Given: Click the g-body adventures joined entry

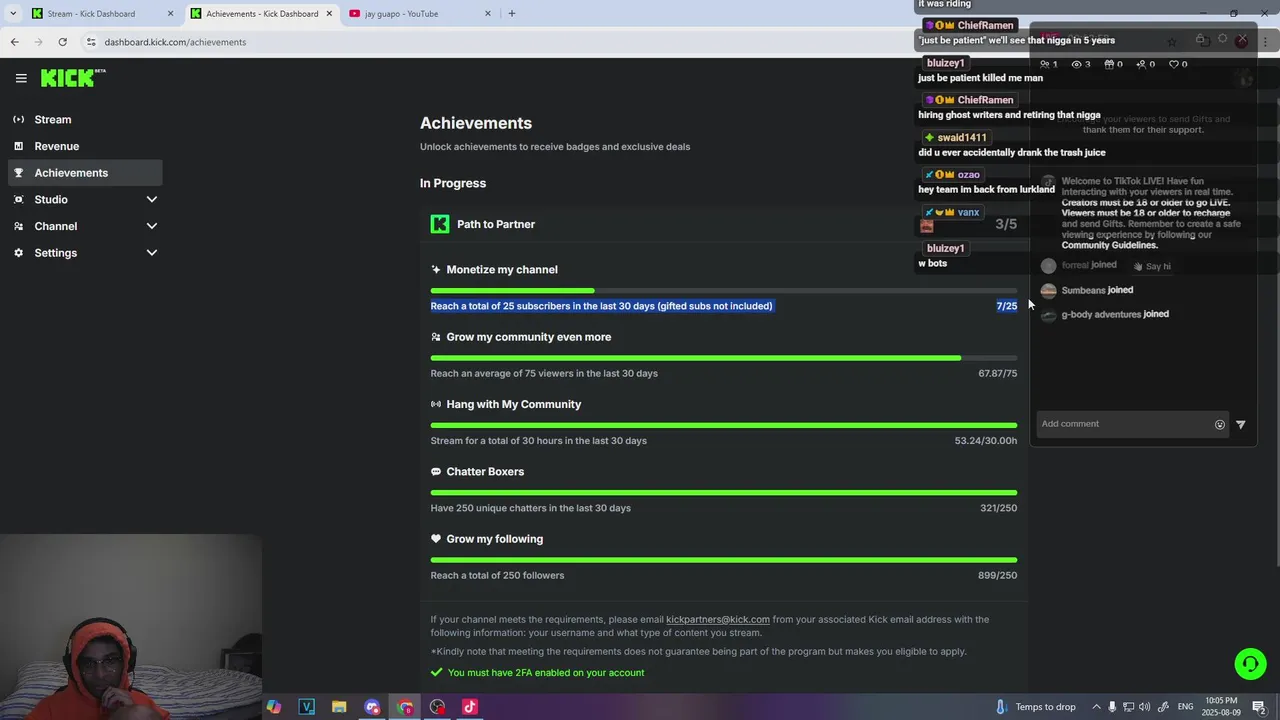Looking at the screenshot, I should pos(1105,314).
